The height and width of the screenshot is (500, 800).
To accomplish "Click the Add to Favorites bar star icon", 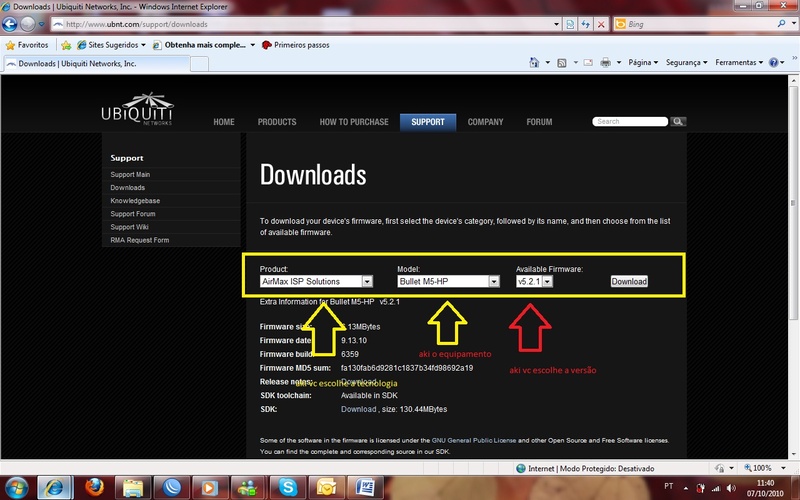I will click(66, 45).
